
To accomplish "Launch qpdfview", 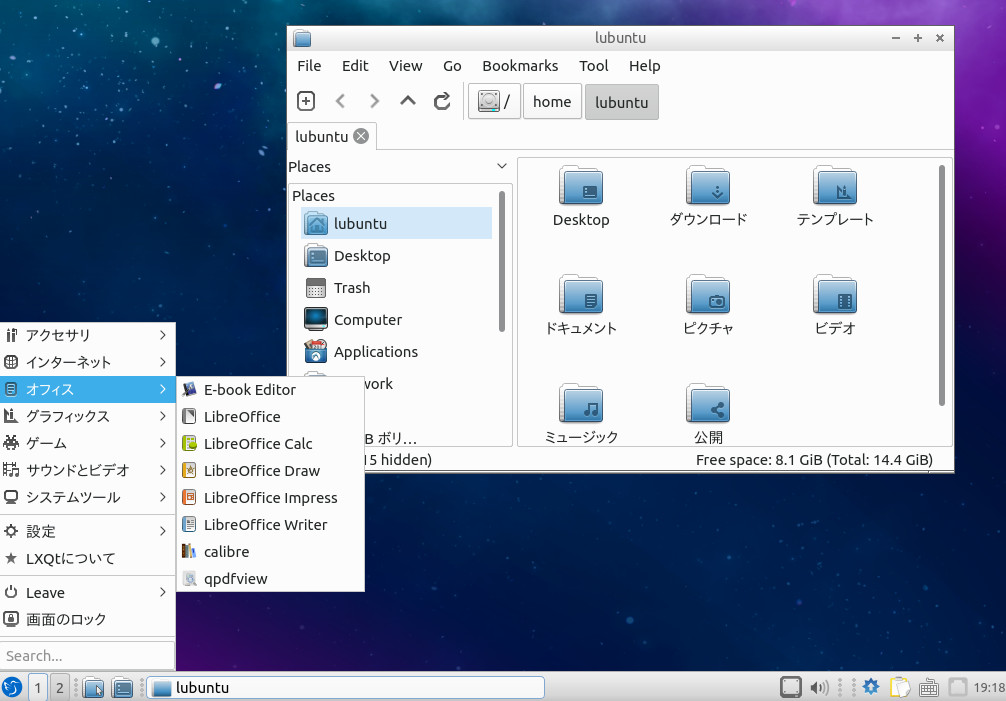I will click(x=270, y=578).
